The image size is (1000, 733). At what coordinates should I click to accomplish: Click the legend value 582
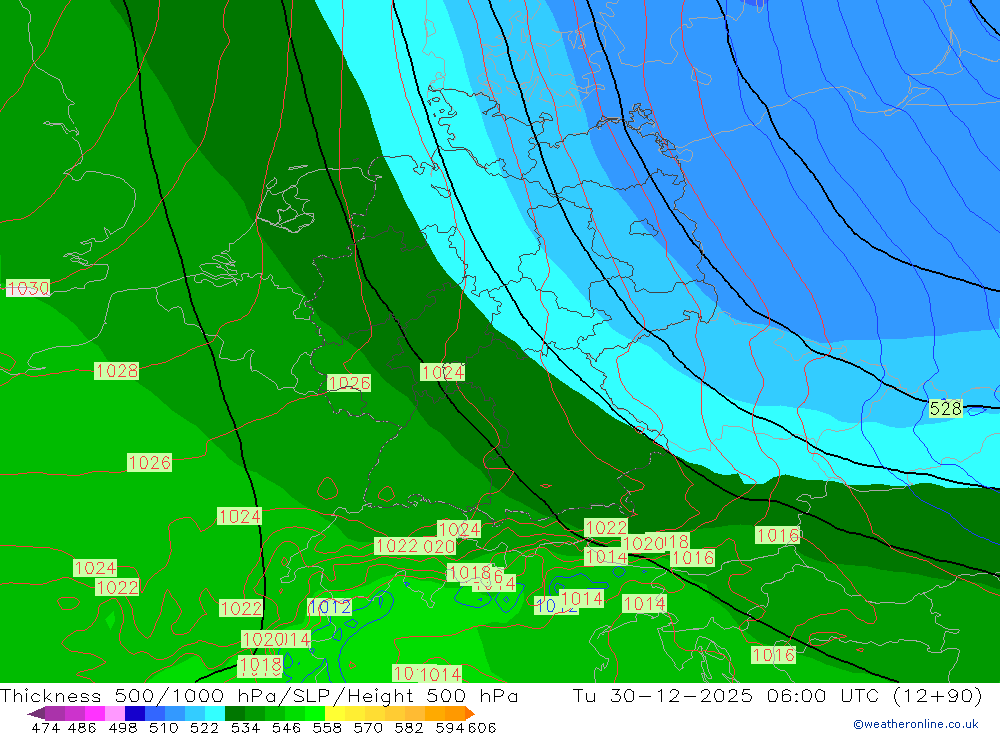[409, 727]
